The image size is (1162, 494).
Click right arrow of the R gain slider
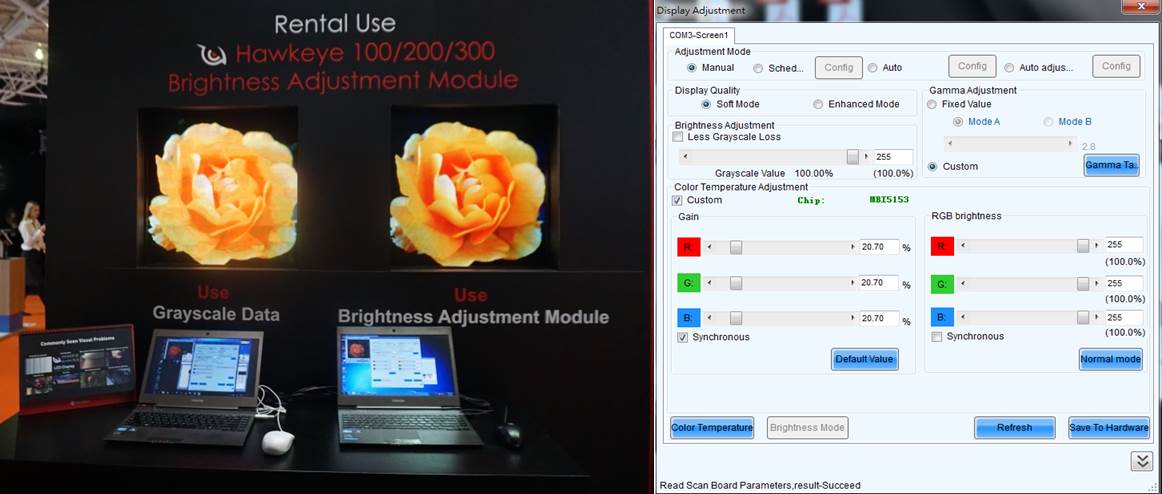click(x=852, y=247)
